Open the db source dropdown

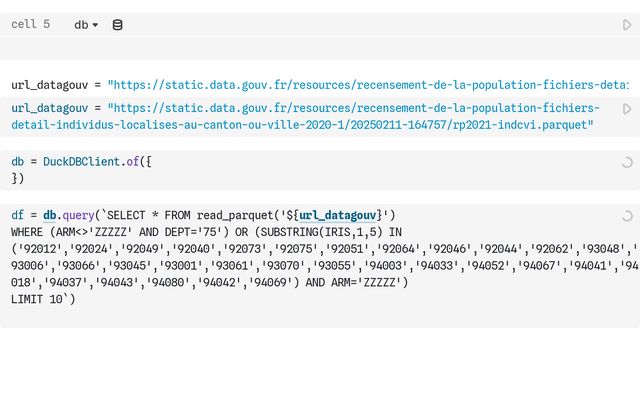coord(86,25)
